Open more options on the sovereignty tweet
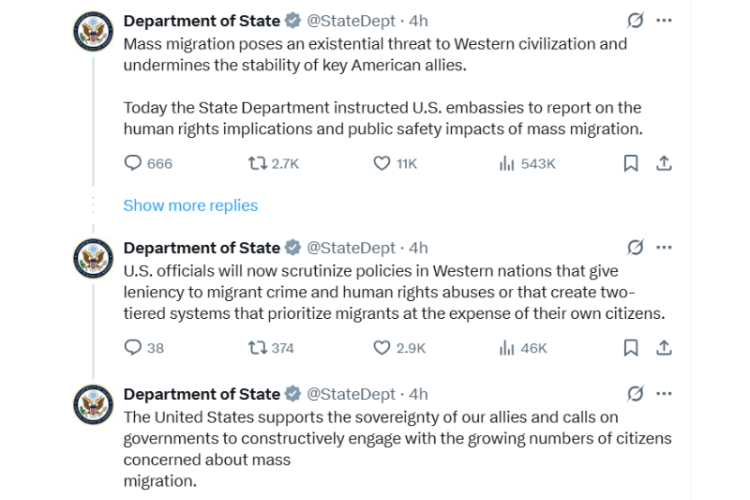 [665, 393]
